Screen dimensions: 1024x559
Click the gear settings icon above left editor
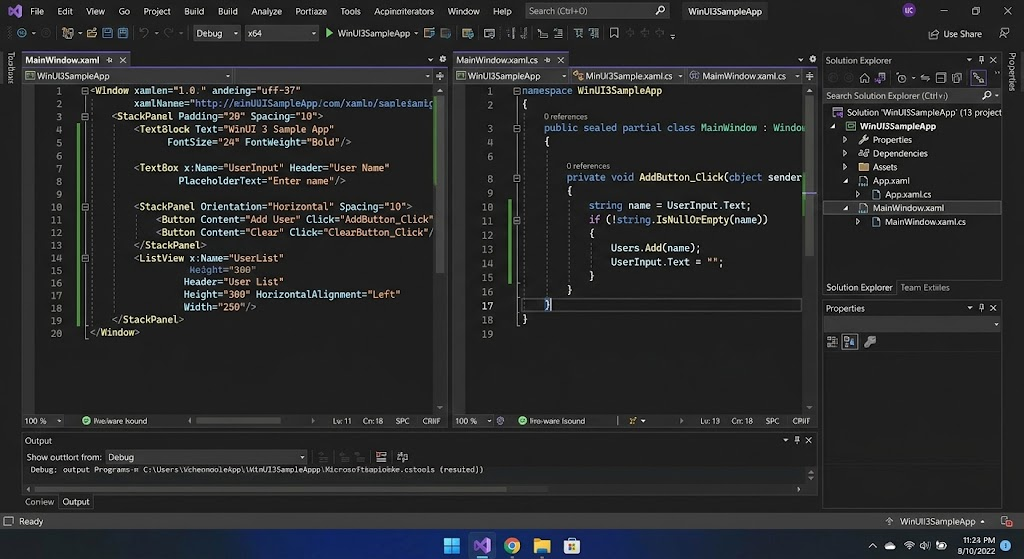(x=442, y=59)
